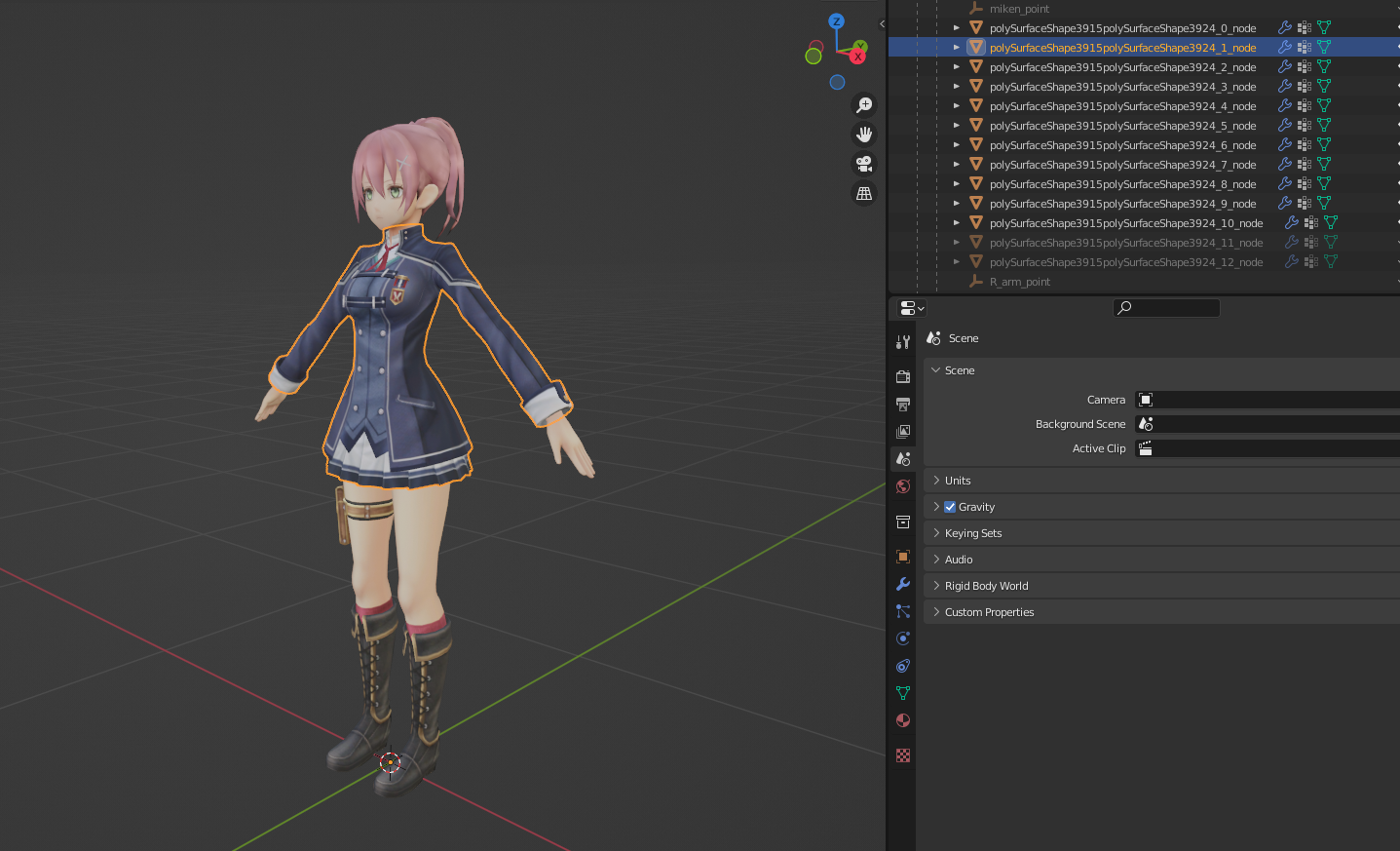
Task: Open the Output properties tab
Action: (x=903, y=404)
